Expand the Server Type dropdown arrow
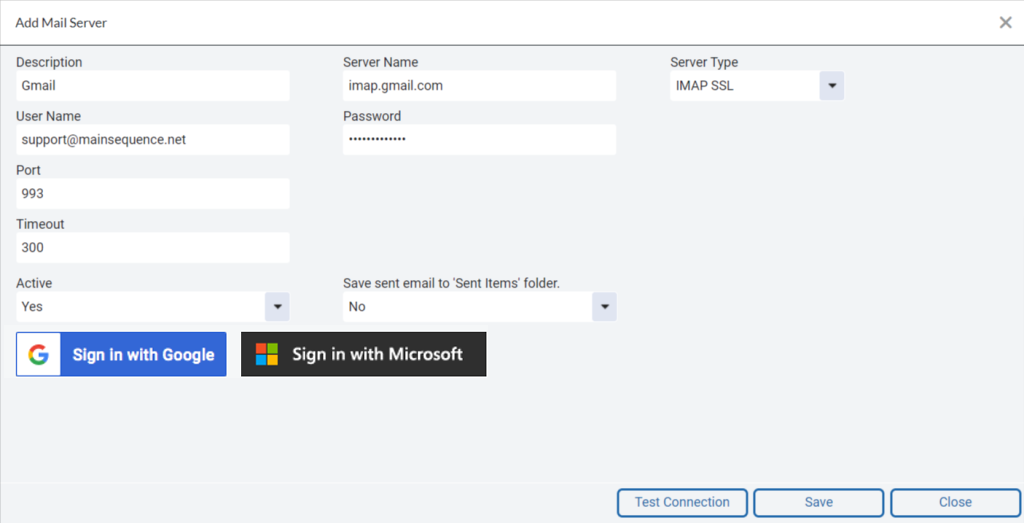Viewport: 1024px width, 523px height. click(831, 86)
